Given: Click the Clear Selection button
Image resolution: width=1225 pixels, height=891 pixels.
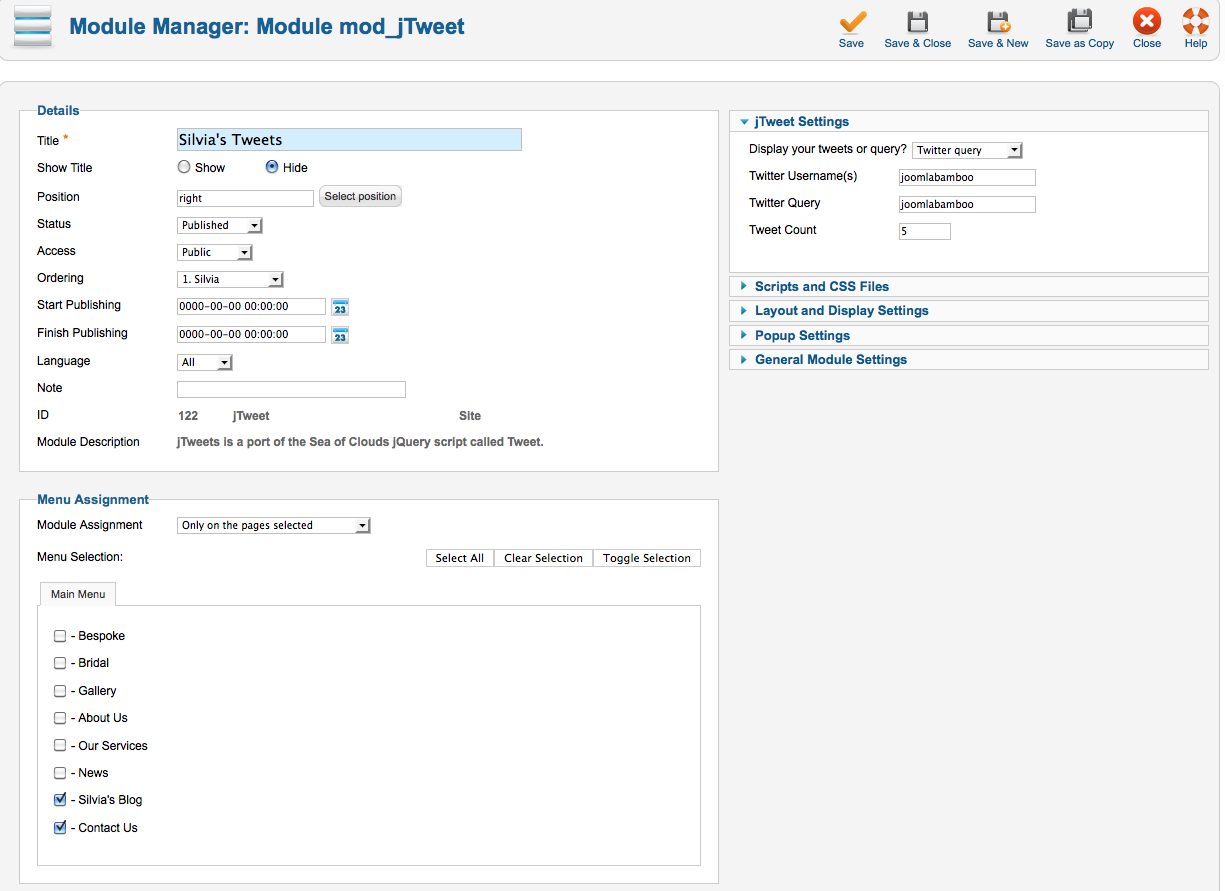Looking at the screenshot, I should click(x=544, y=558).
